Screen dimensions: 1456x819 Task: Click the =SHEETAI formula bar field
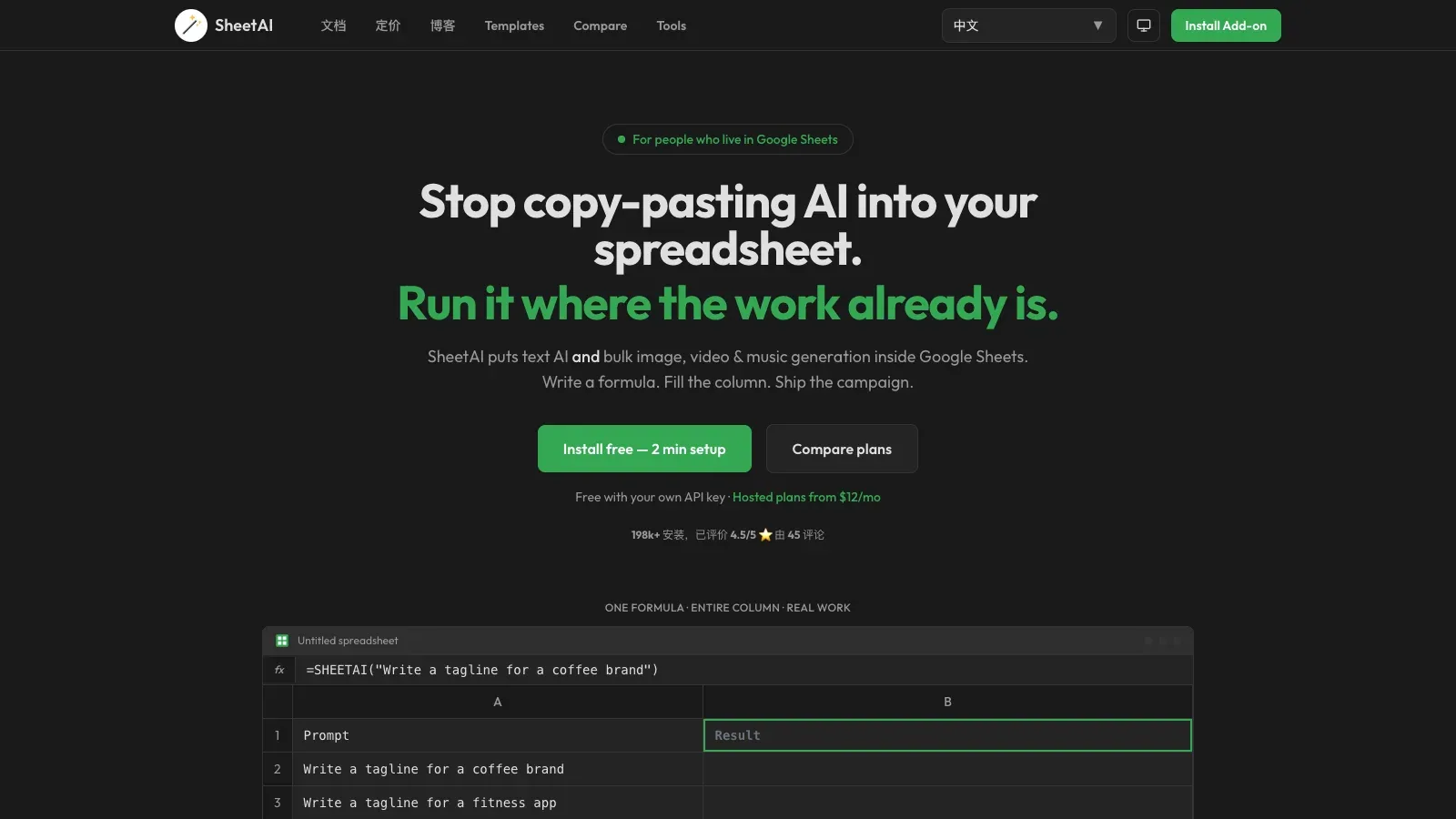pos(743,670)
